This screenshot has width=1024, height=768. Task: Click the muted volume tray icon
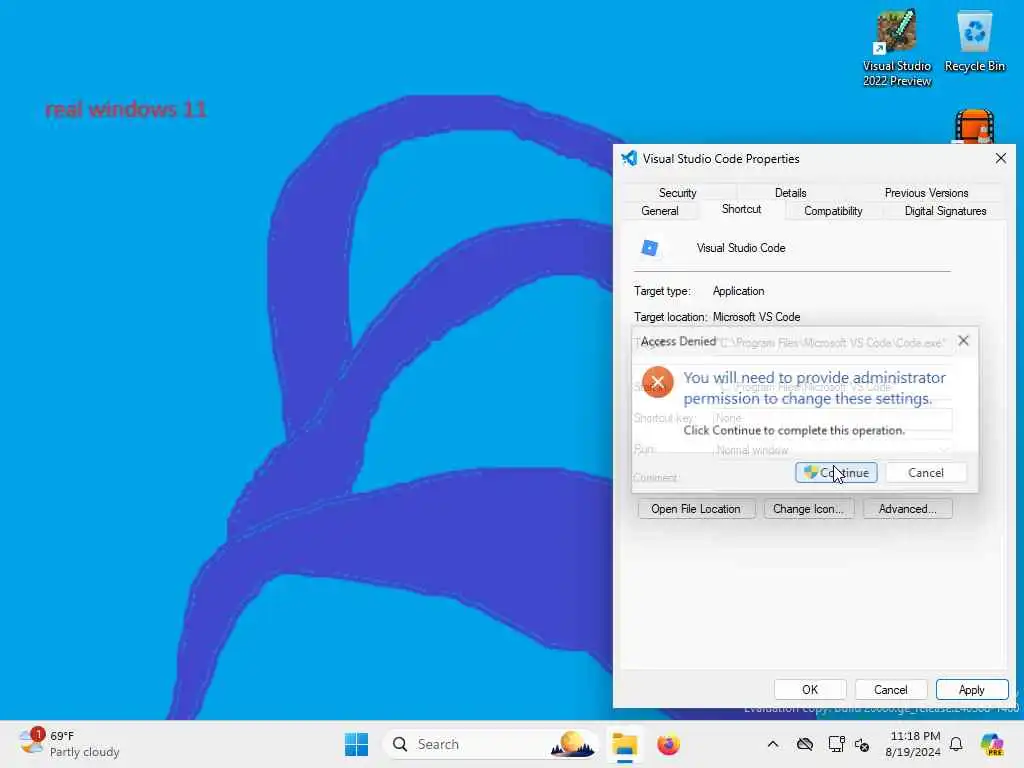pyautogui.click(x=862, y=745)
